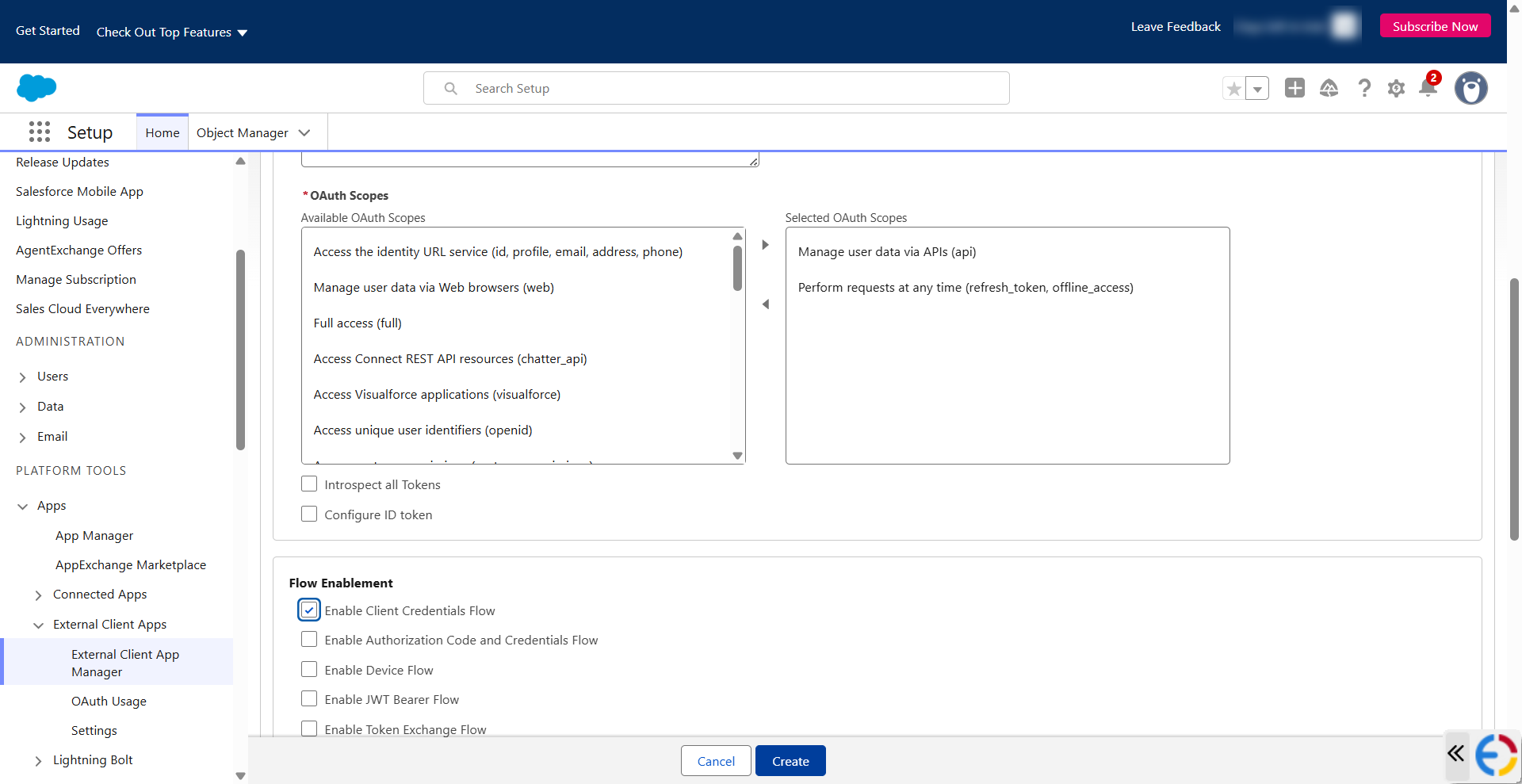Open the Setup gear menu
Screen dimensions: 1522x784
pos(1396,88)
